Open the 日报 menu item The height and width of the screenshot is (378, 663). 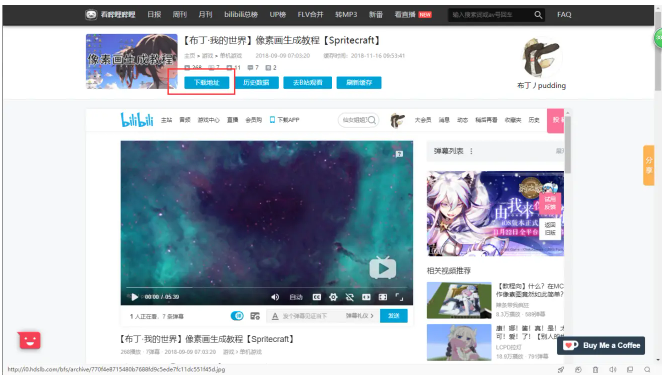[154, 14]
